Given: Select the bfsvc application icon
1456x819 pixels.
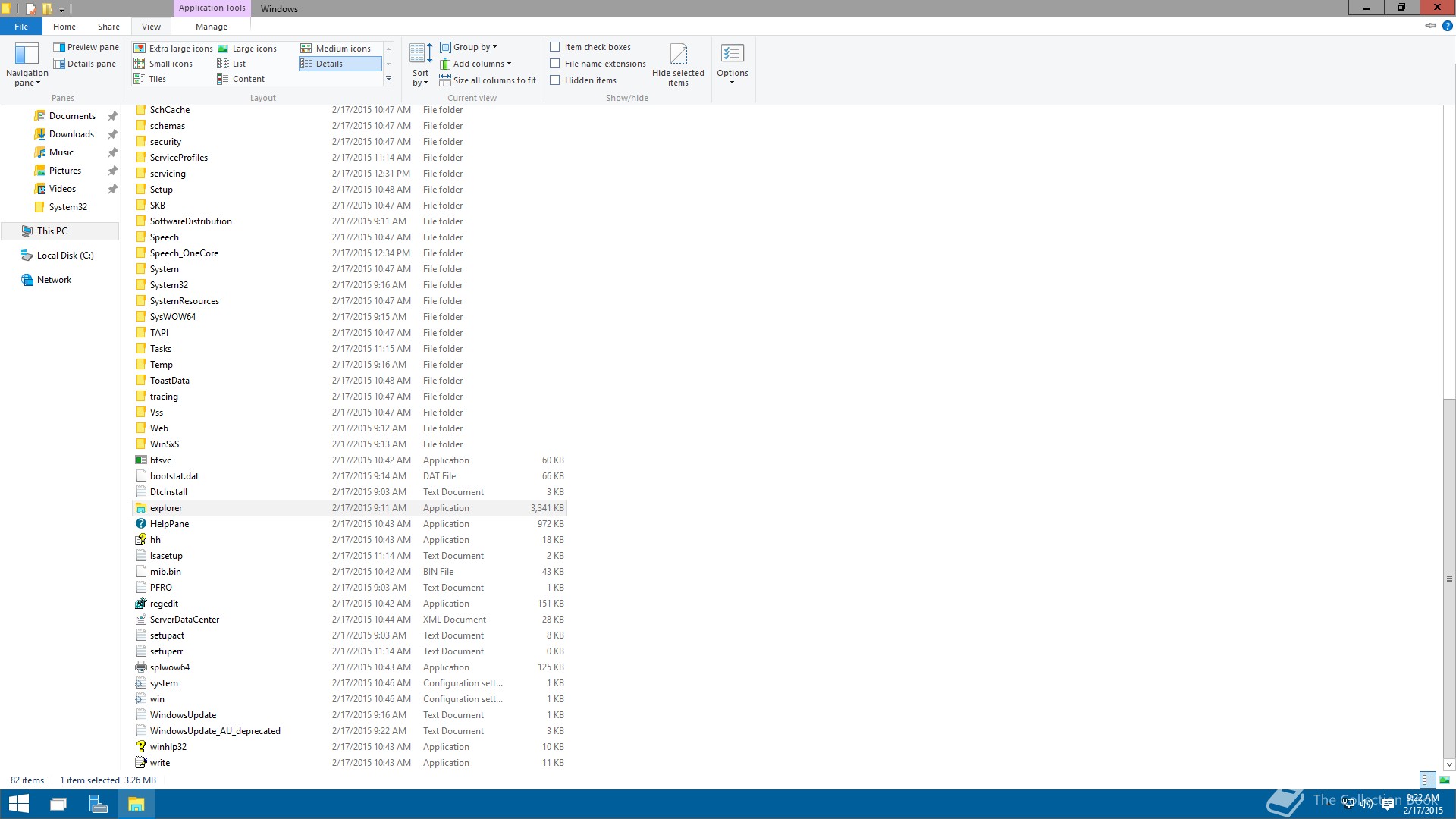Looking at the screenshot, I should pos(140,460).
